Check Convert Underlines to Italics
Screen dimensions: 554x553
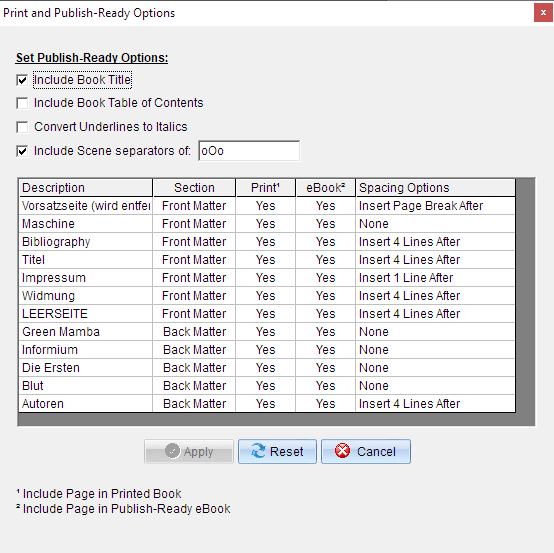[x=22, y=127]
